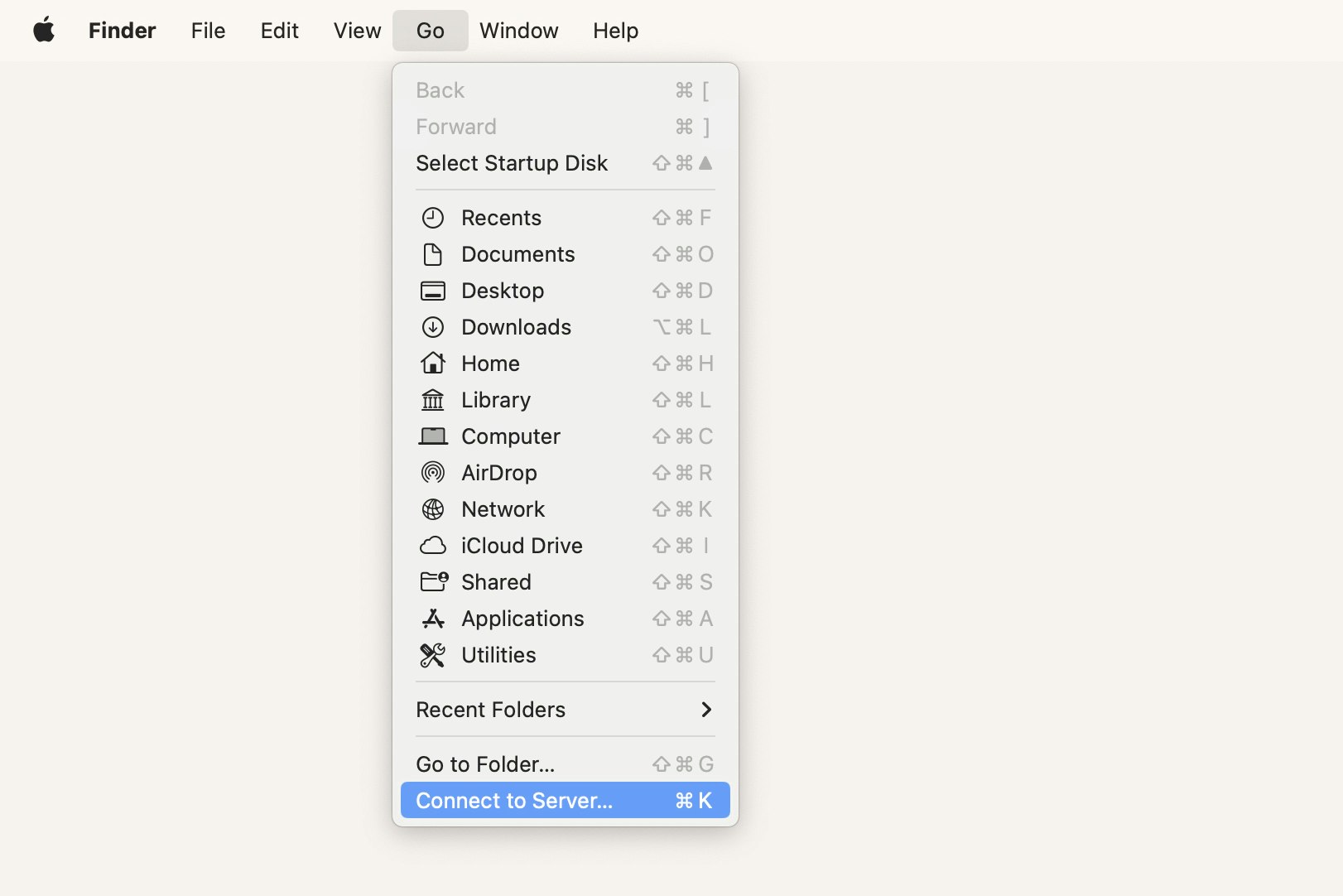Screen dimensions: 1343x896
Task: Choose Connect to Server…
Action: [x=566, y=801]
